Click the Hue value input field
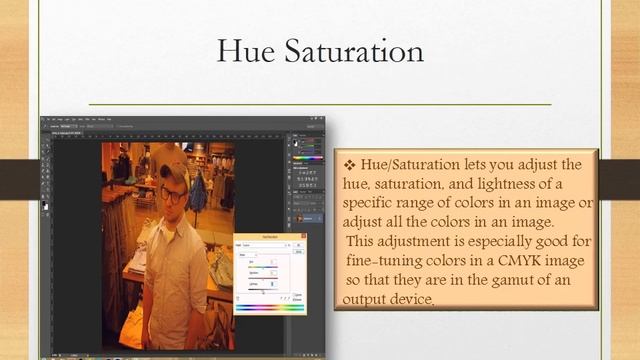This screenshot has width=640, height=360. tap(274, 262)
